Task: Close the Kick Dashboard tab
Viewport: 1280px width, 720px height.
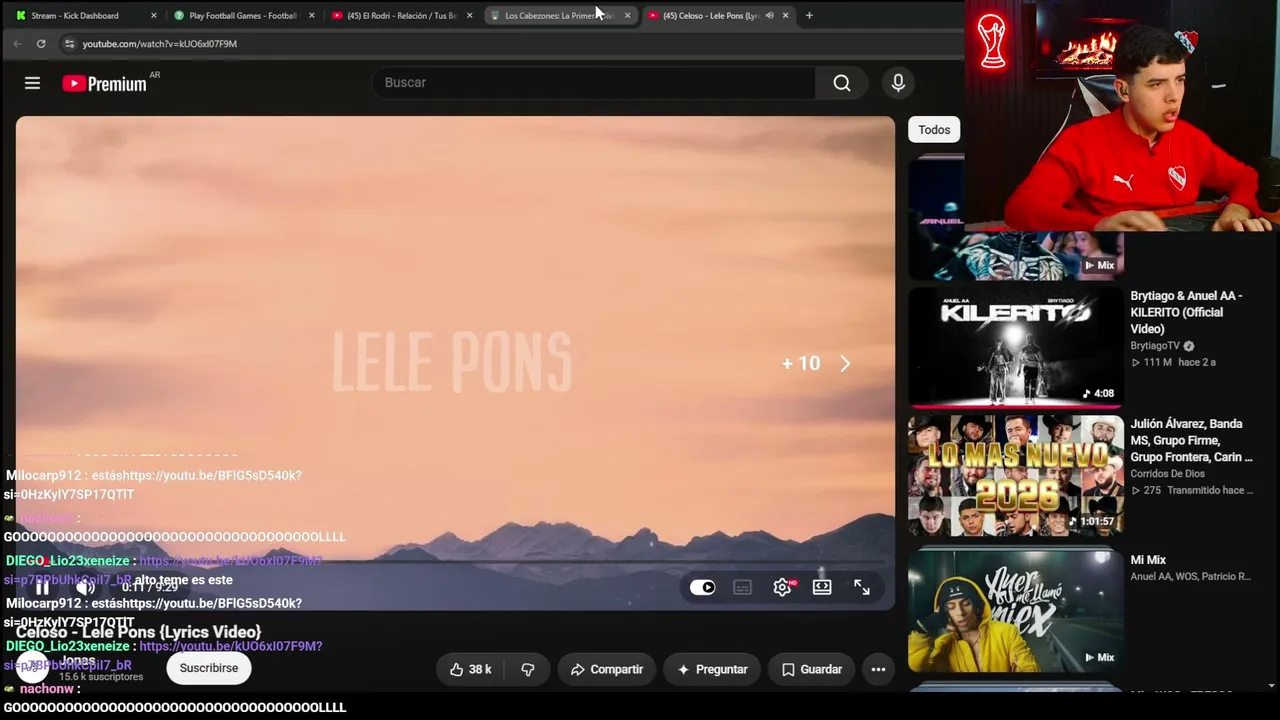Action: [153, 16]
